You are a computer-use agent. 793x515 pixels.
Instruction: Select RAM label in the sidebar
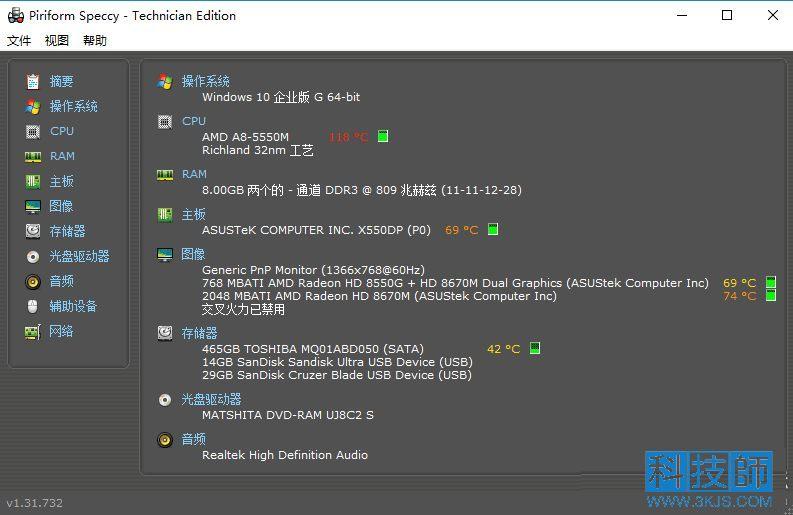tap(62, 156)
